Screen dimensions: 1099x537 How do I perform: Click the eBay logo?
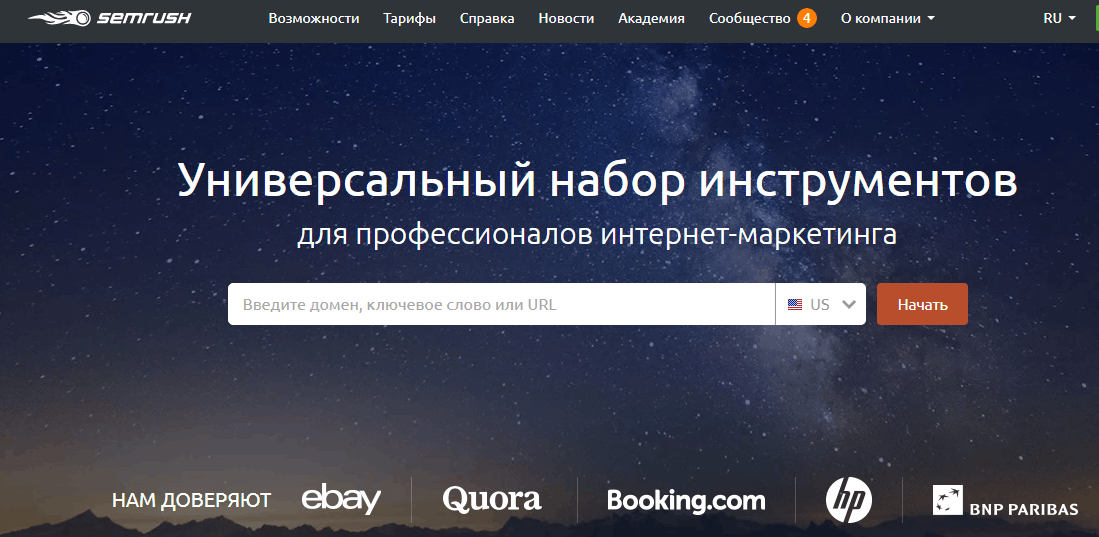pyautogui.click(x=341, y=498)
